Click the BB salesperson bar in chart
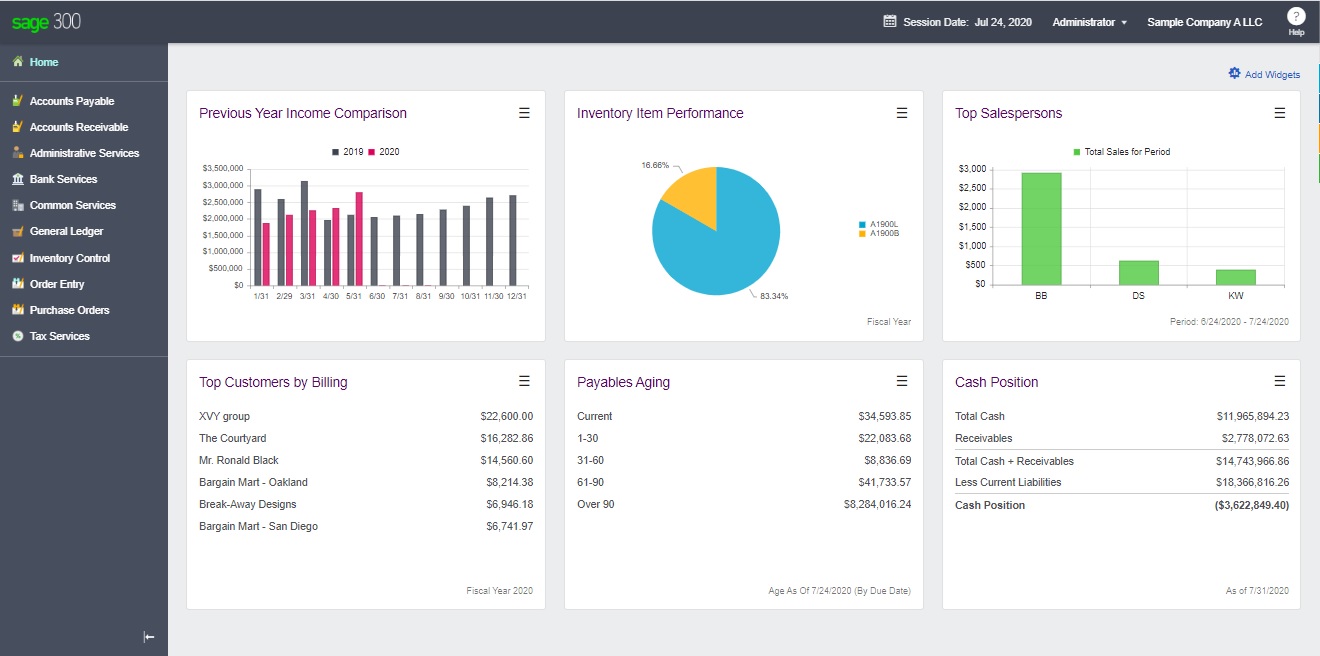Screen dimensions: 1320x656 point(1041,229)
